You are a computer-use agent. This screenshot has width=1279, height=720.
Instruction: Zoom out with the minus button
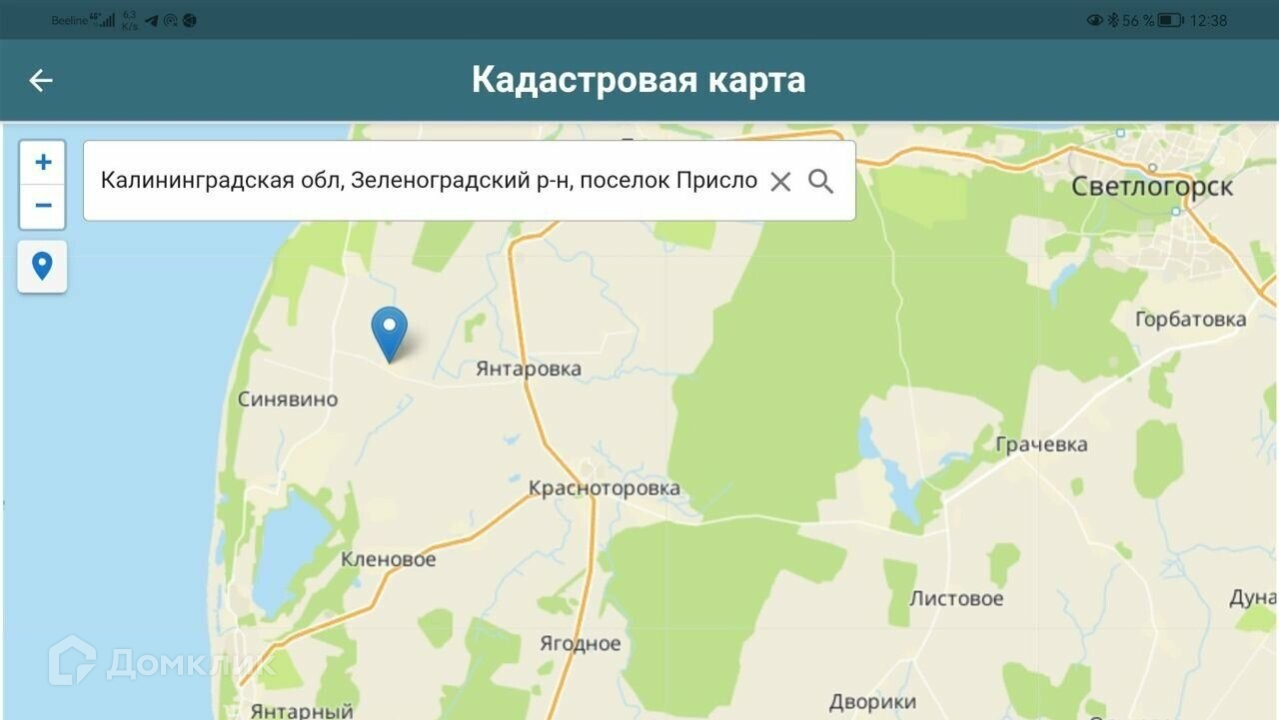[x=43, y=207]
